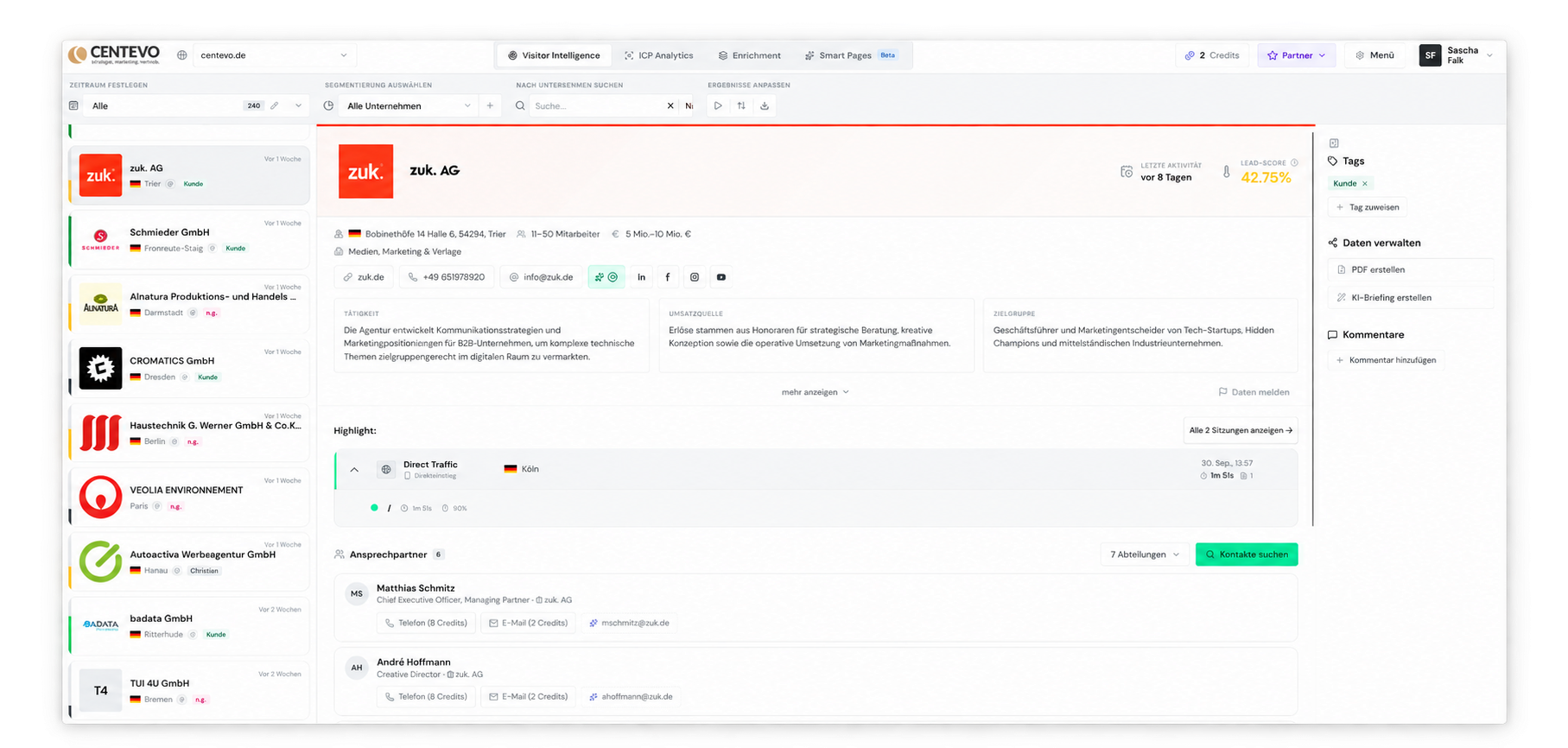Open the zuk. AG YouTube channel icon
The height and width of the screenshot is (748, 1568).
tap(721, 277)
